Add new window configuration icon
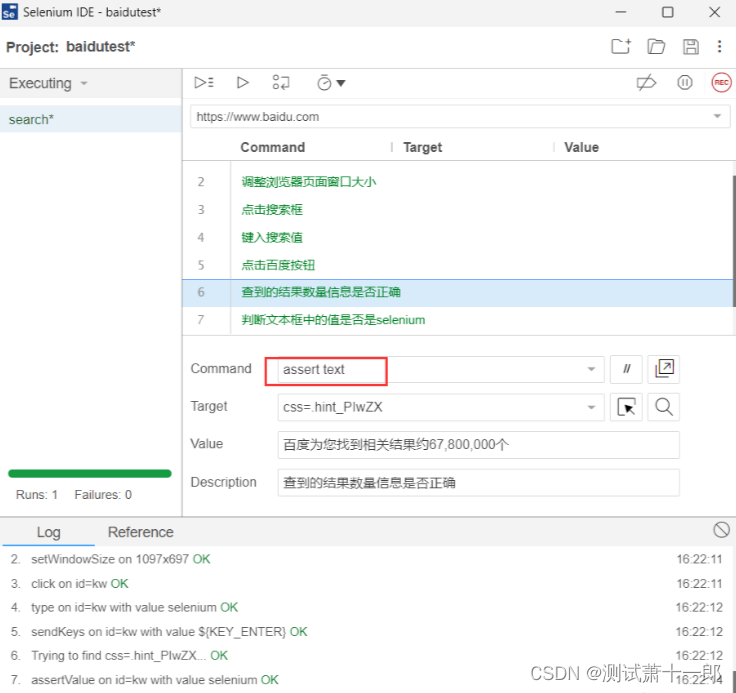This screenshot has height=693, width=736. (x=663, y=369)
